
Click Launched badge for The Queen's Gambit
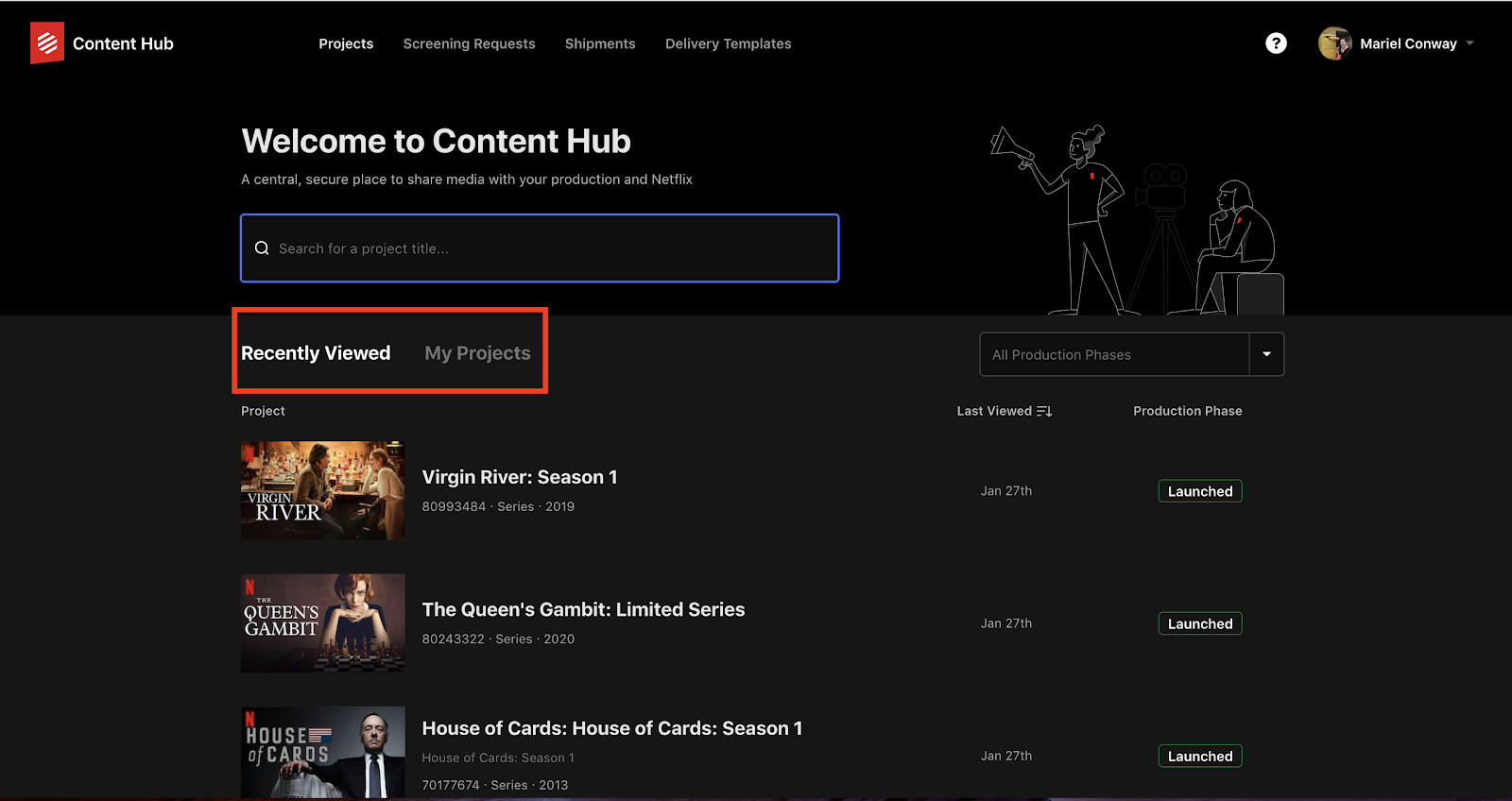pyautogui.click(x=1200, y=623)
